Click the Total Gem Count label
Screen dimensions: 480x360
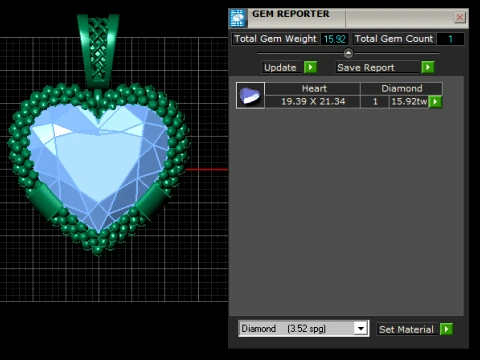394,39
